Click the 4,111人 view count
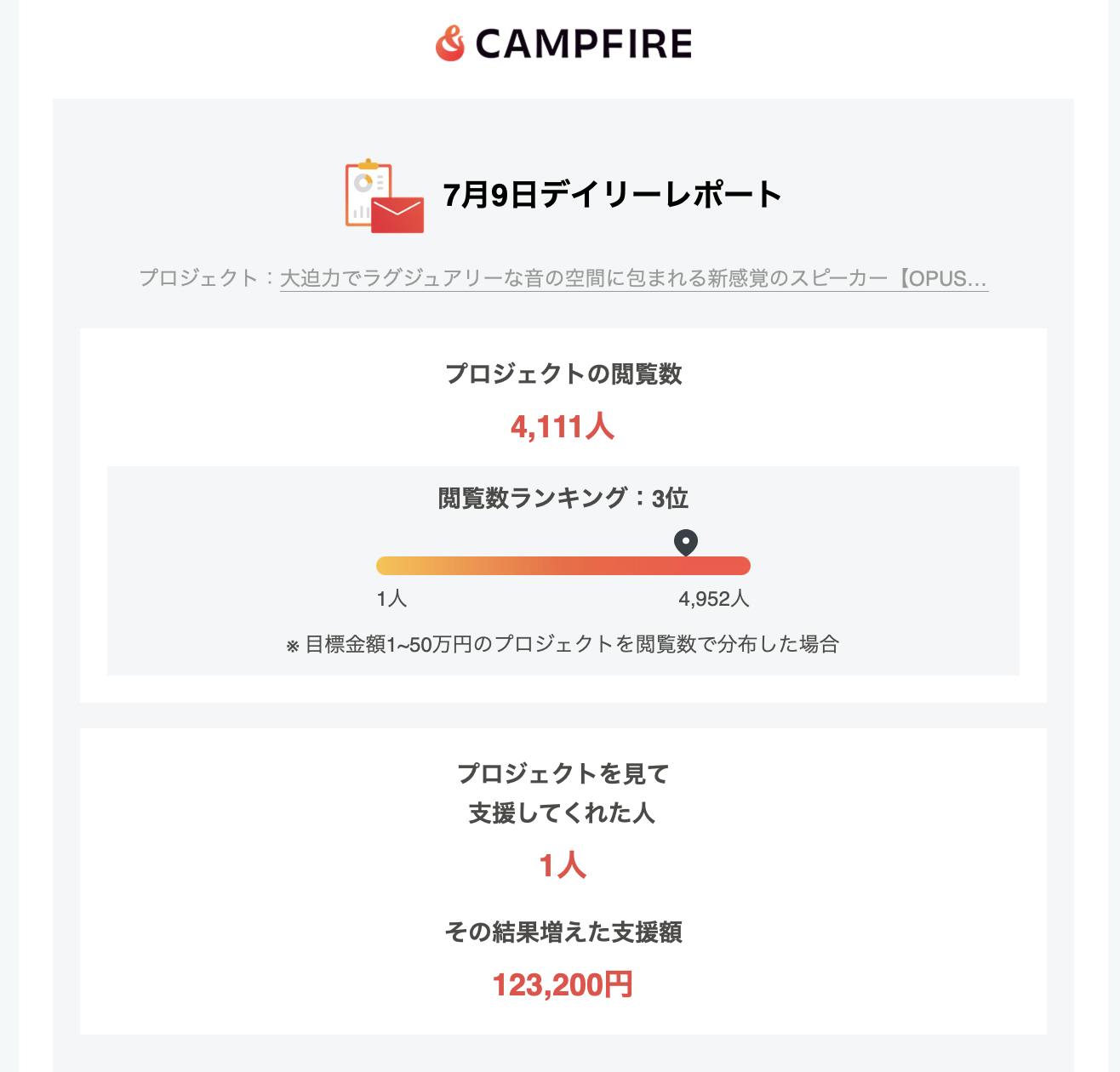Screen dimensions: 1120x1072 coord(563,426)
